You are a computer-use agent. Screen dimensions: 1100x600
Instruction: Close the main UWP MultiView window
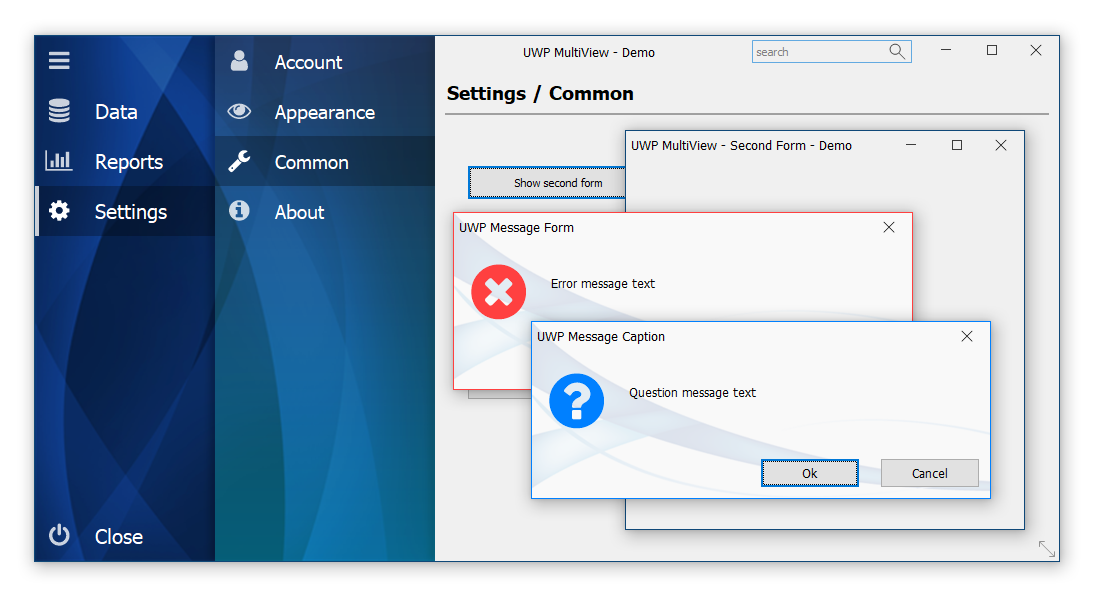1036,51
